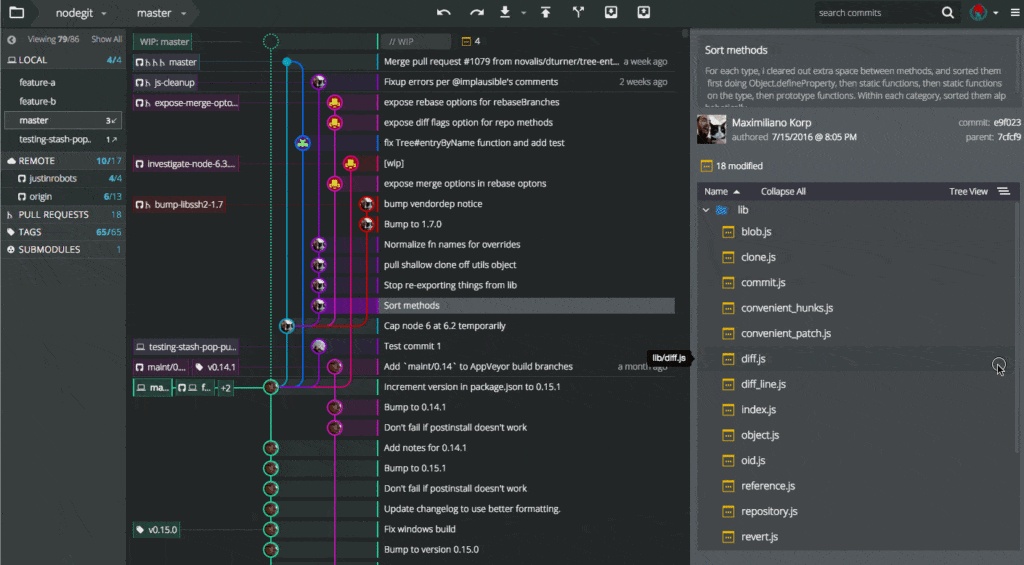Click the Undo arrow icon in toolbar
The width and height of the screenshot is (1024, 565).
click(443, 12)
